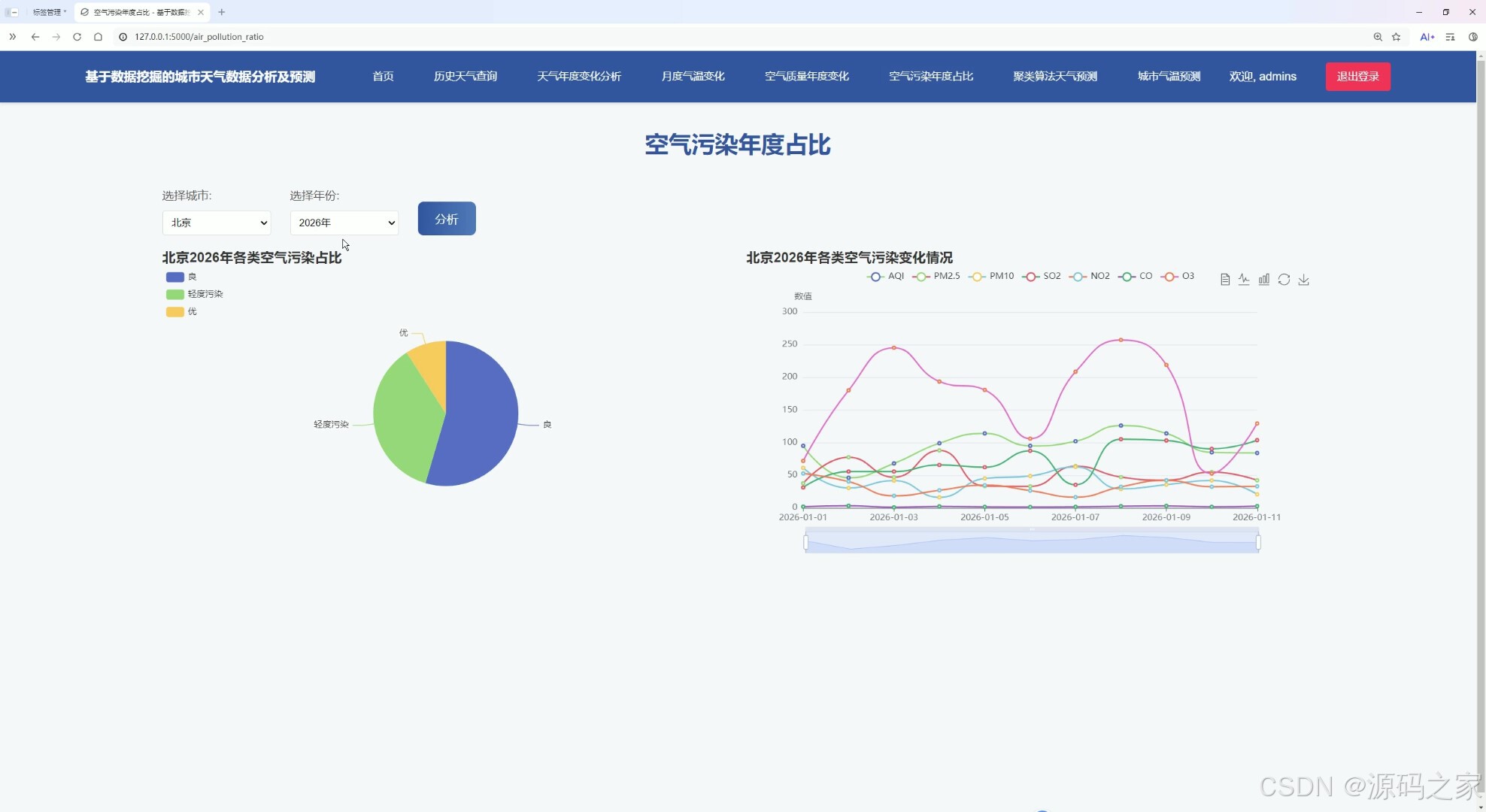Click the 分析 button

447,219
